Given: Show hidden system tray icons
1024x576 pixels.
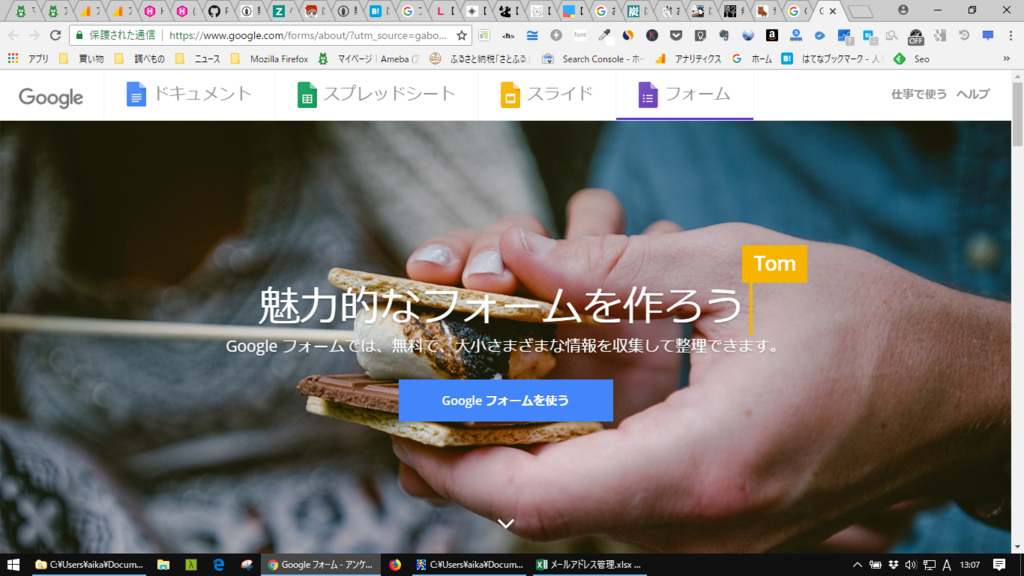Looking at the screenshot, I should pyautogui.click(x=857, y=565).
